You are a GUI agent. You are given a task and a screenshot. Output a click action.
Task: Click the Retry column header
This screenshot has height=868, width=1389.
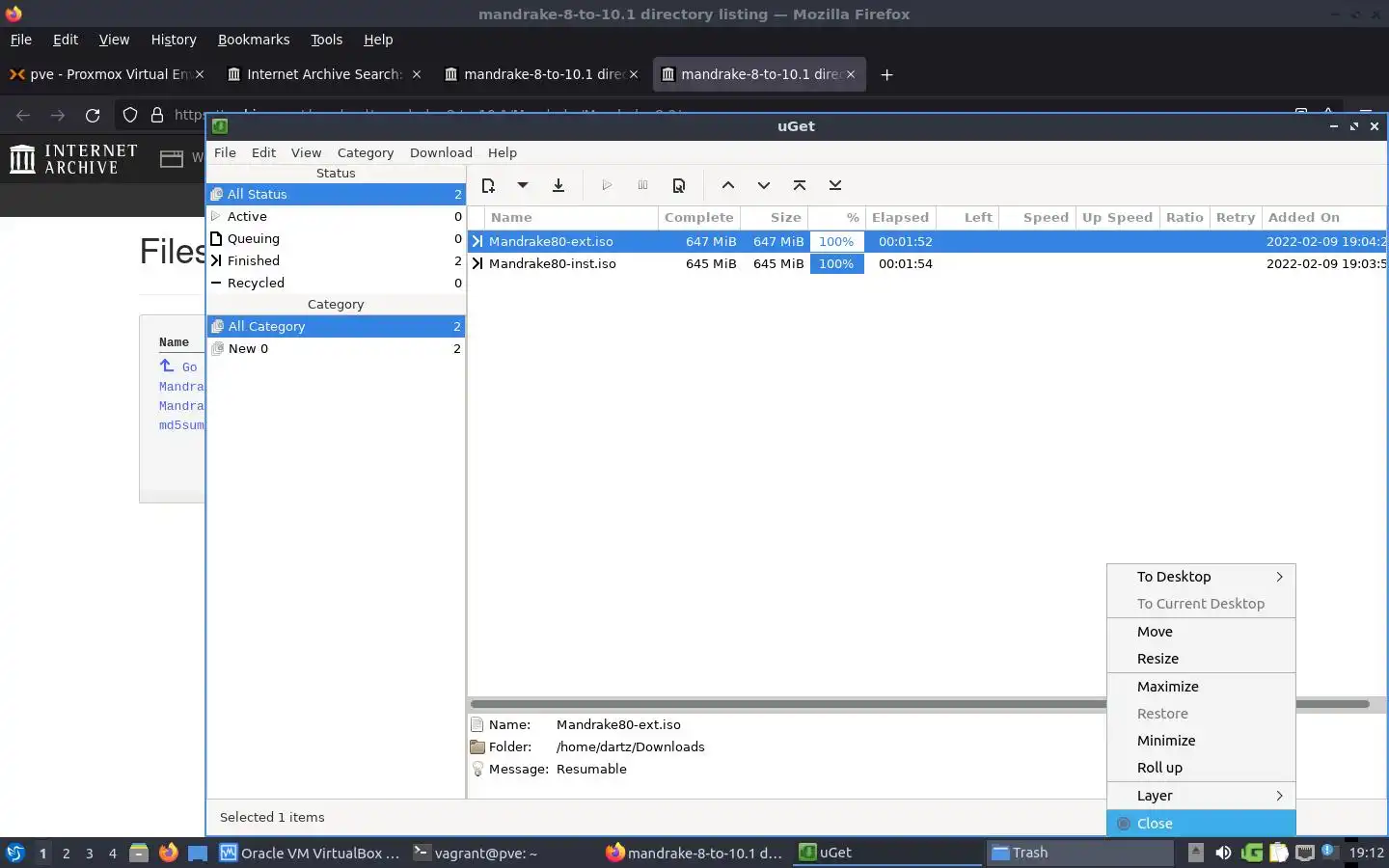[x=1236, y=217]
